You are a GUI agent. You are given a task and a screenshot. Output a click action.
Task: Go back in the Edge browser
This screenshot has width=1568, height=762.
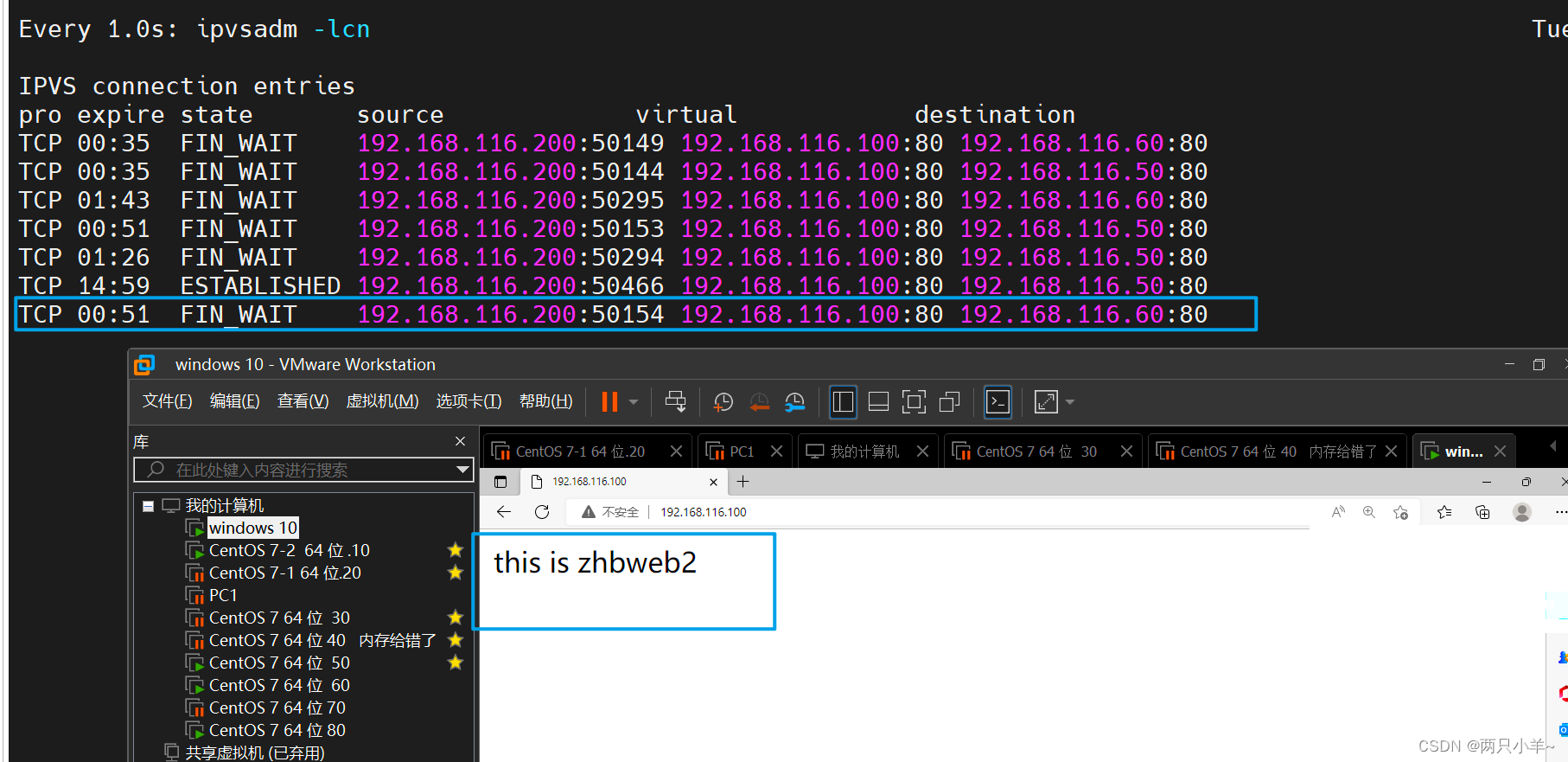tap(504, 512)
